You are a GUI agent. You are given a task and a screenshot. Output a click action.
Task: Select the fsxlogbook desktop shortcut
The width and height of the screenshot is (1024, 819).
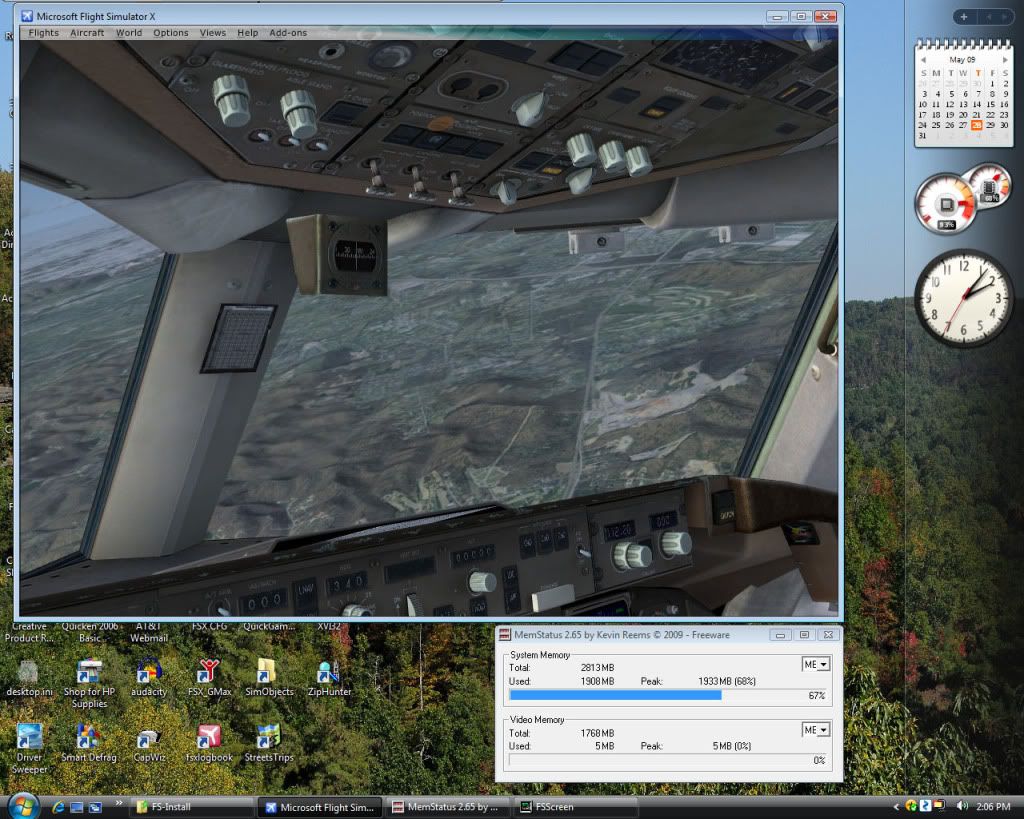coord(209,743)
